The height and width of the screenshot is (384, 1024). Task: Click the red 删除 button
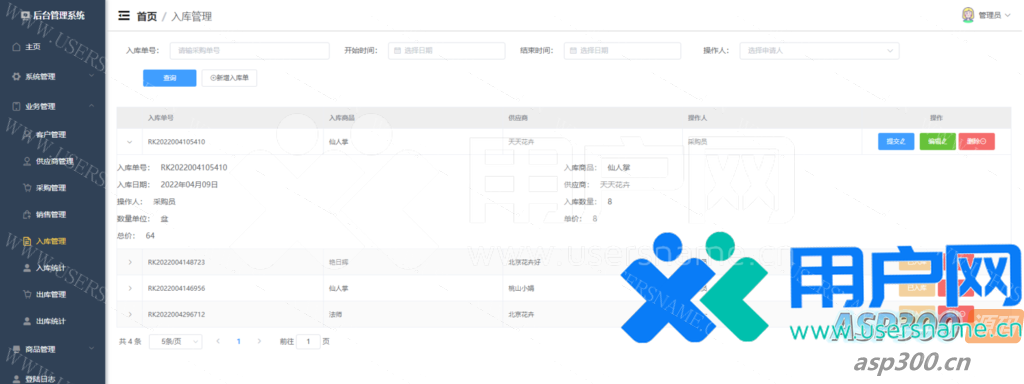click(976, 142)
